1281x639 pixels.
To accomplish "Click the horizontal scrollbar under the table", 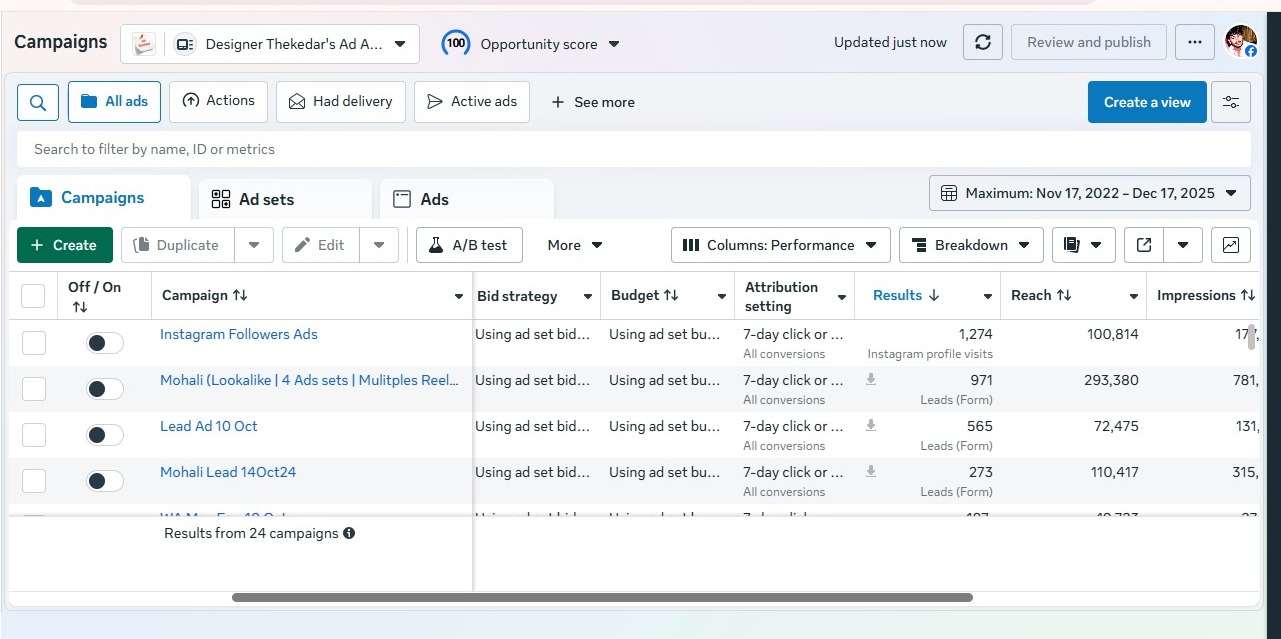I will [x=602, y=598].
